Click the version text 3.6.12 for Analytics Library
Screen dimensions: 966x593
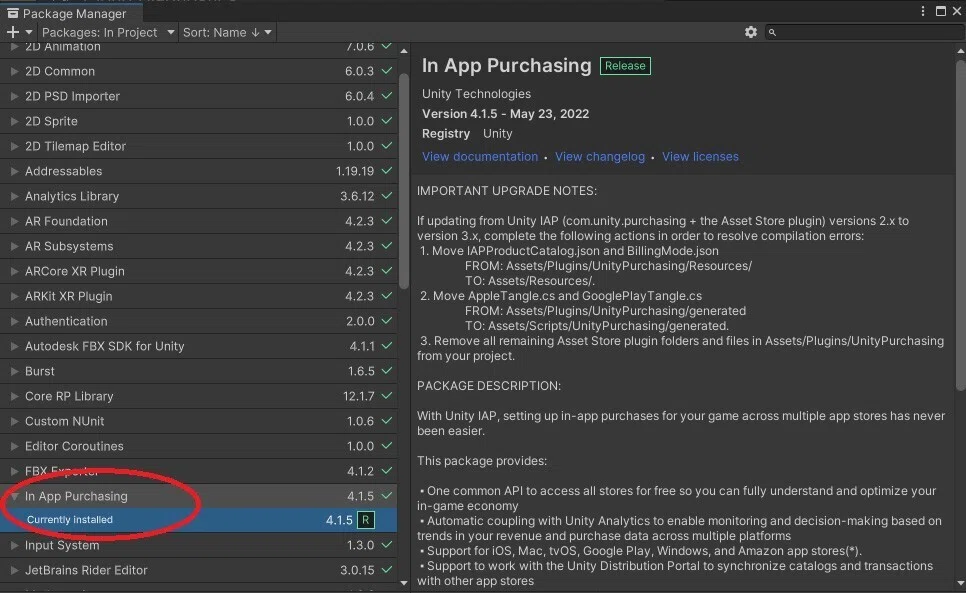coord(357,196)
